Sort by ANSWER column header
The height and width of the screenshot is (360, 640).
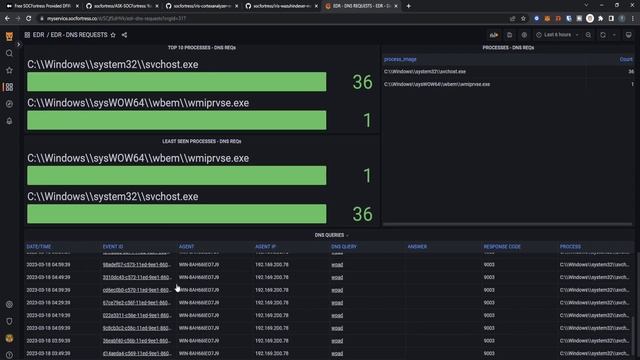click(x=417, y=247)
